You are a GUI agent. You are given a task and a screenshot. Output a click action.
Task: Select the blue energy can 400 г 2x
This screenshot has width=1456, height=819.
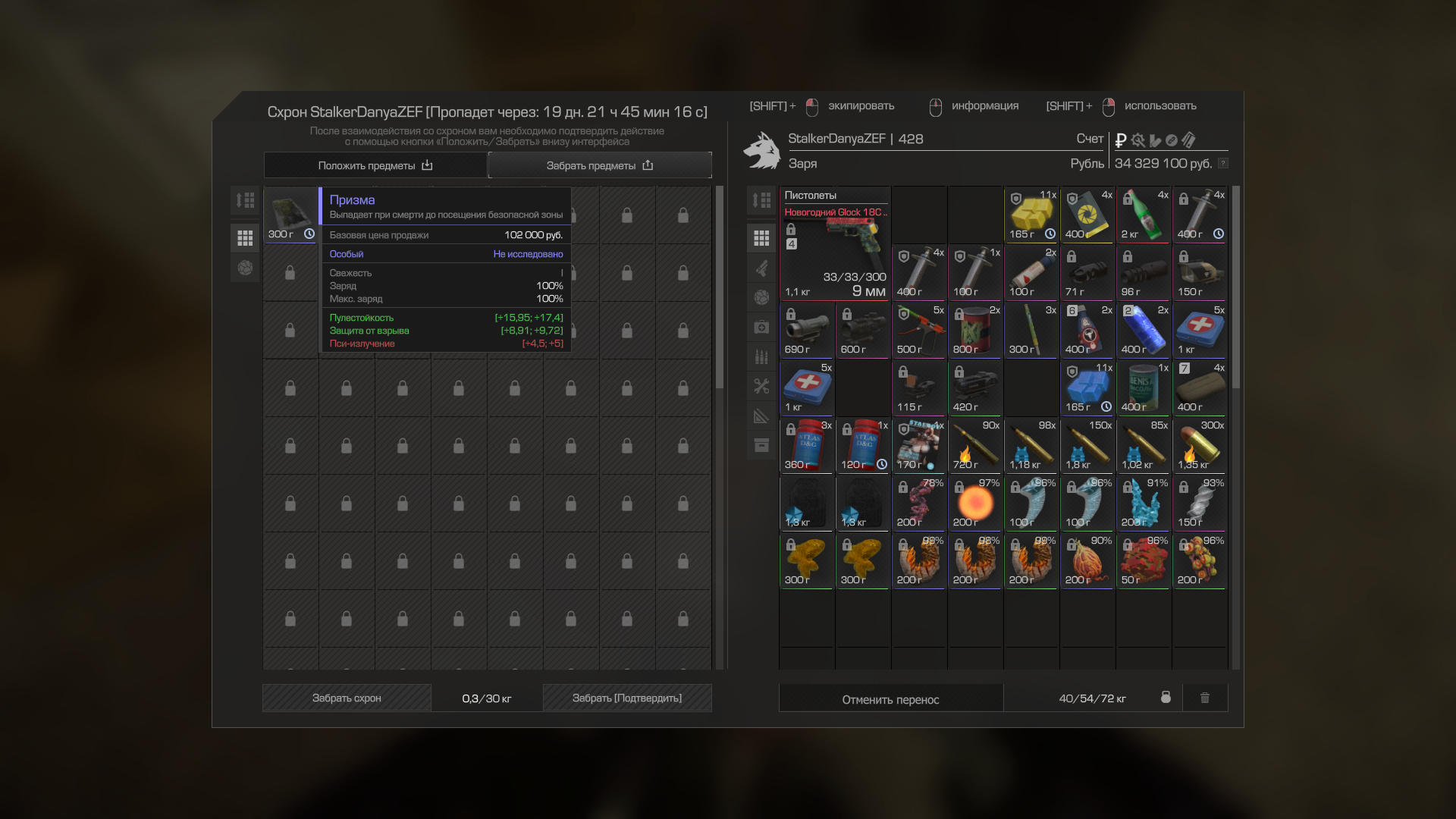pos(1144,330)
